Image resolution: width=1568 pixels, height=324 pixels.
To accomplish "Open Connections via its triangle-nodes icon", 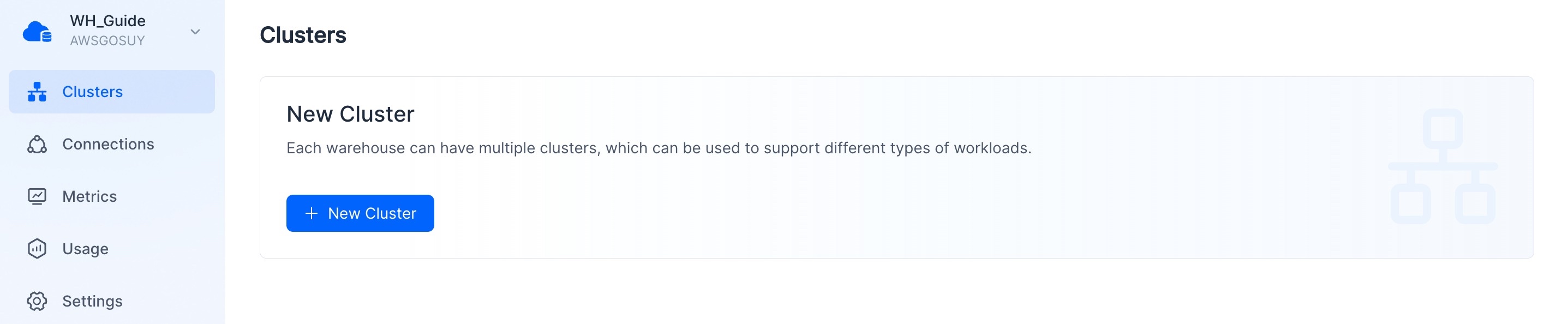I will point(37,145).
